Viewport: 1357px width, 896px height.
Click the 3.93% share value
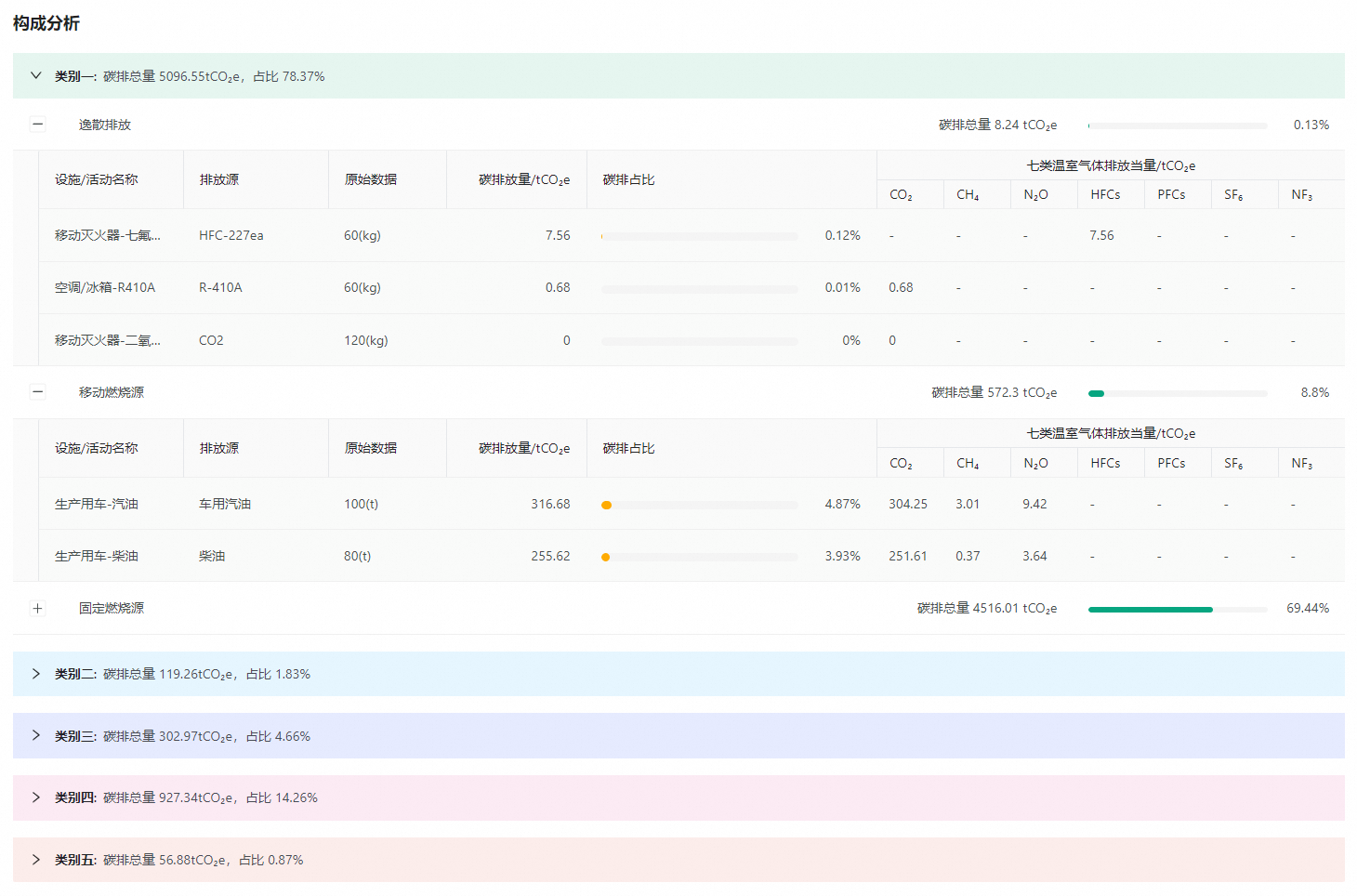tap(842, 556)
